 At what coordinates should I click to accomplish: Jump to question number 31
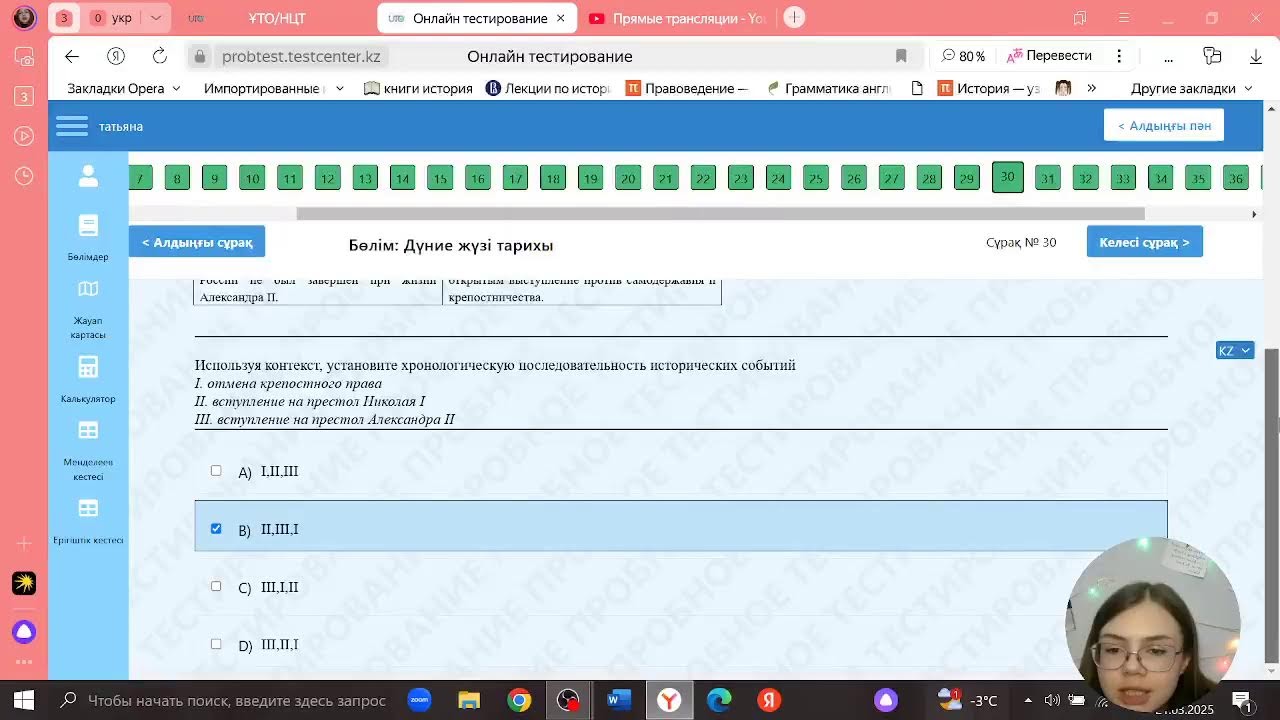click(1047, 178)
